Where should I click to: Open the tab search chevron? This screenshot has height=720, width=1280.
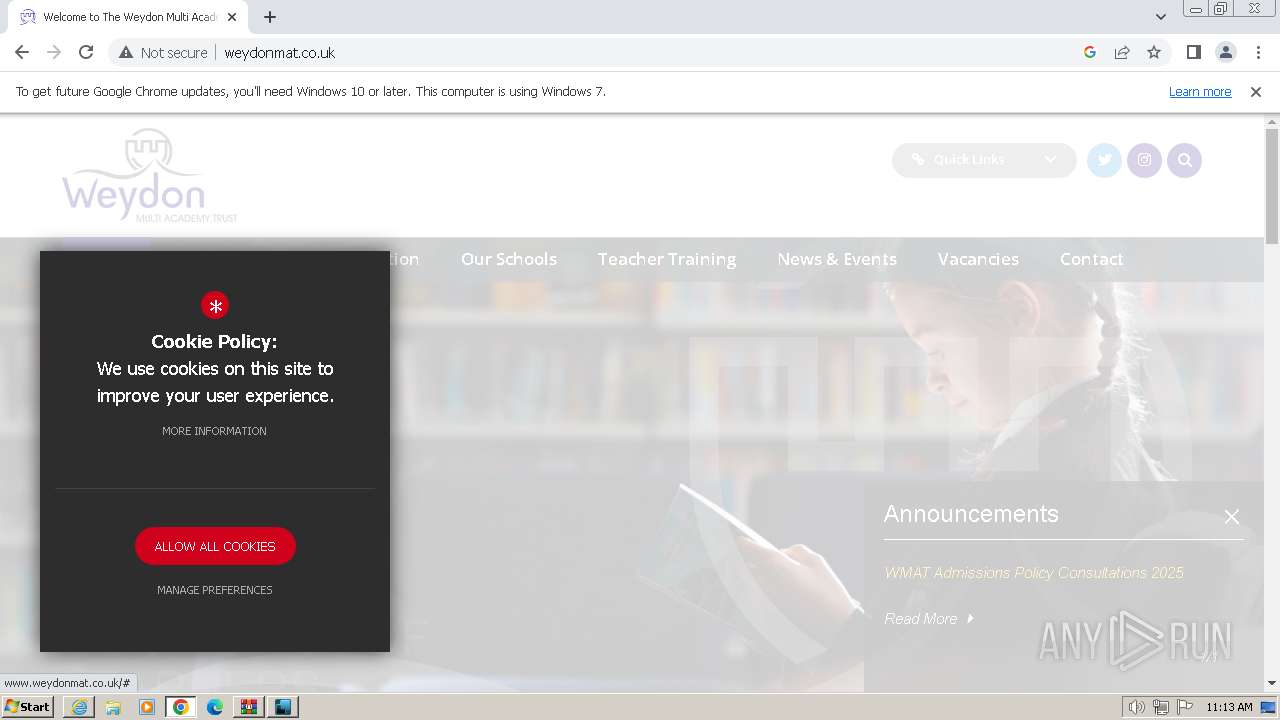pyautogui.click(x=1160, y=16)
